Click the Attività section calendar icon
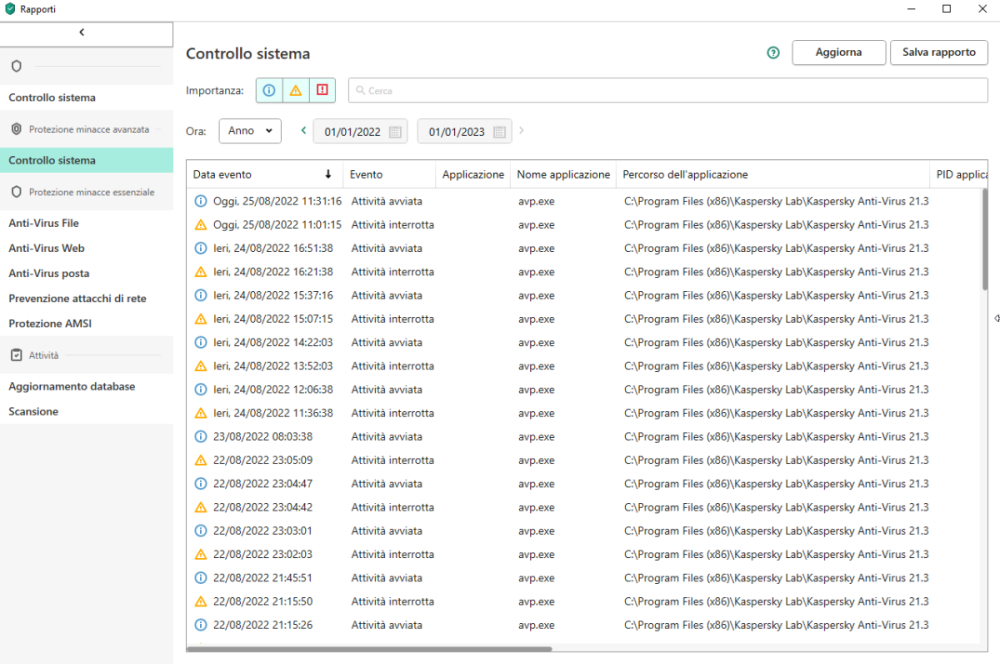 coord(16,355)
